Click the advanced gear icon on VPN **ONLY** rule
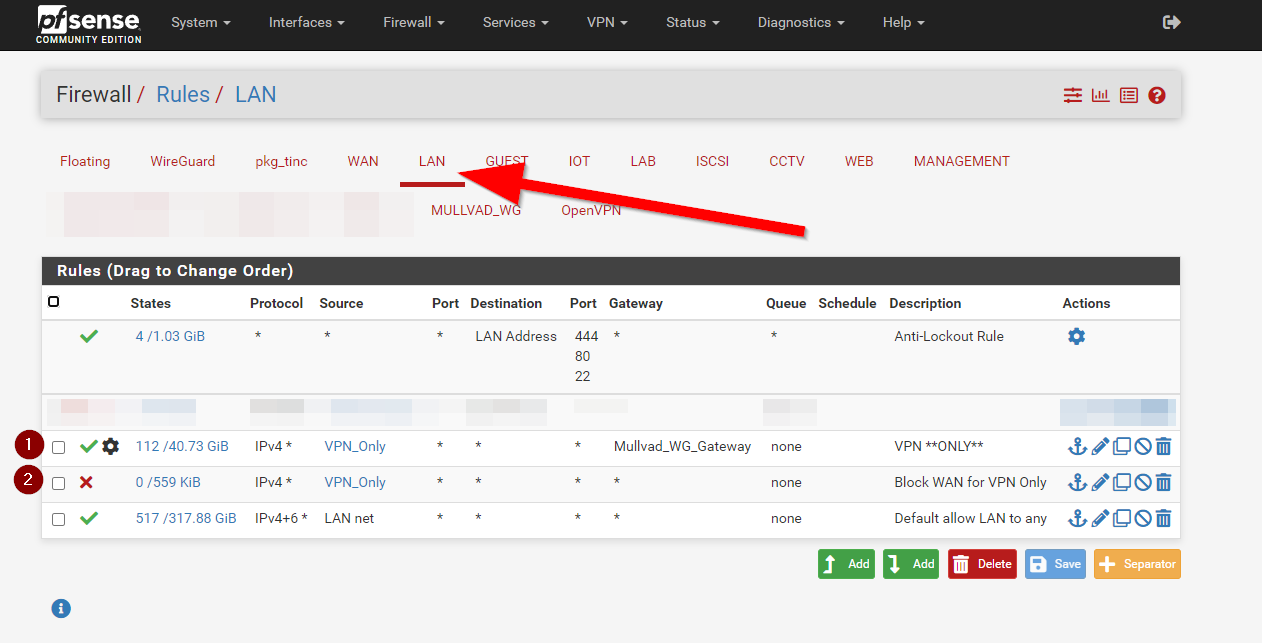This screenshot has height=643, width=1262. point(111,446)
